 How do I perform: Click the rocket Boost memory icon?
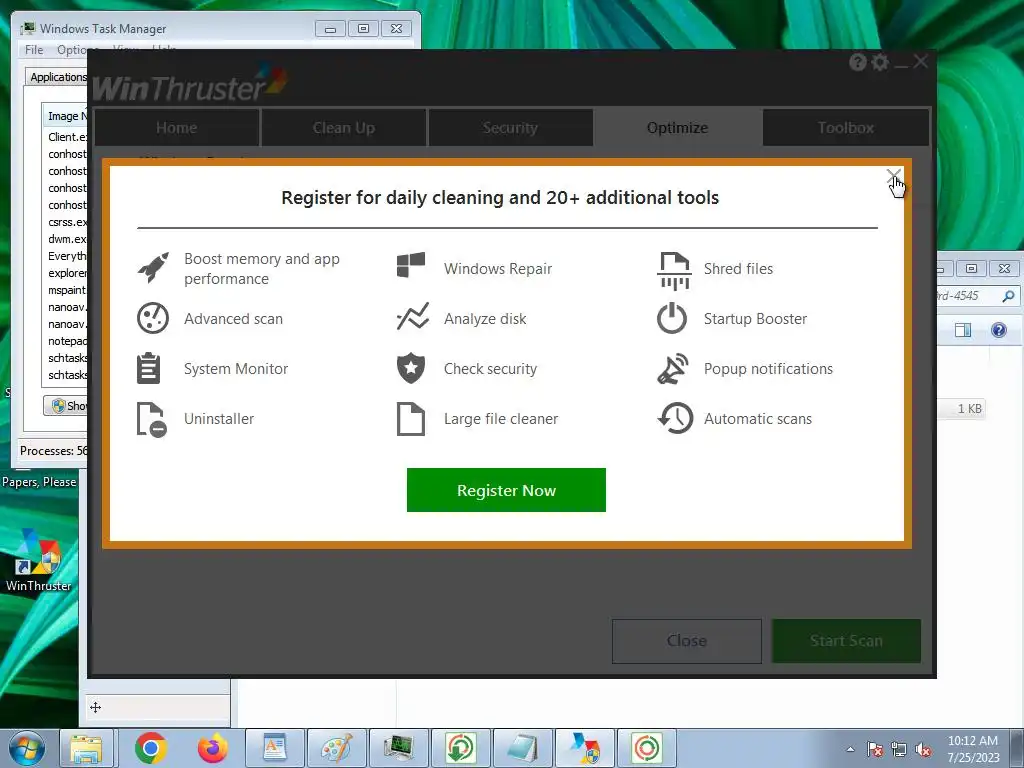point(153,268)
